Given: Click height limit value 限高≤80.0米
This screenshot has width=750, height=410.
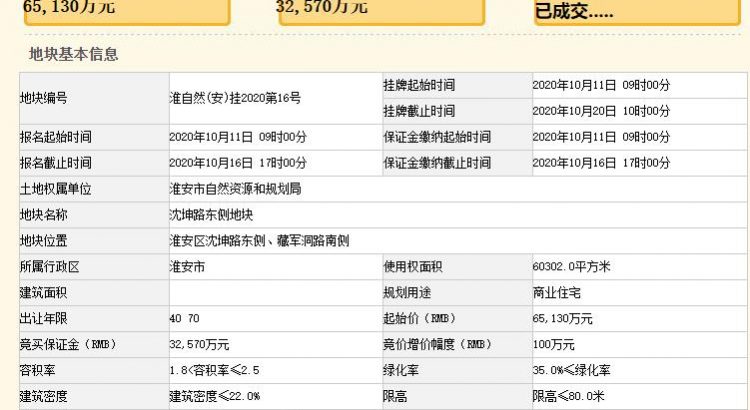Looking at the screenshot, I should (x=569, y=397).
